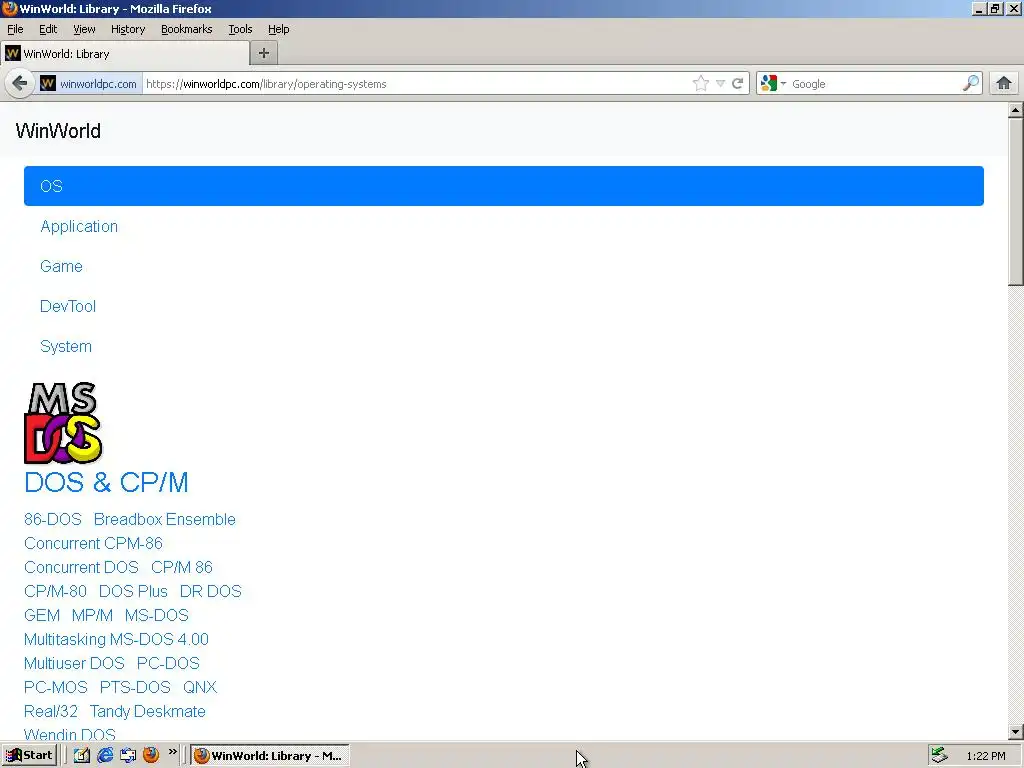Open the Tools menu
This screenshot has width=1024, height=768.
(x=240, y=29)
